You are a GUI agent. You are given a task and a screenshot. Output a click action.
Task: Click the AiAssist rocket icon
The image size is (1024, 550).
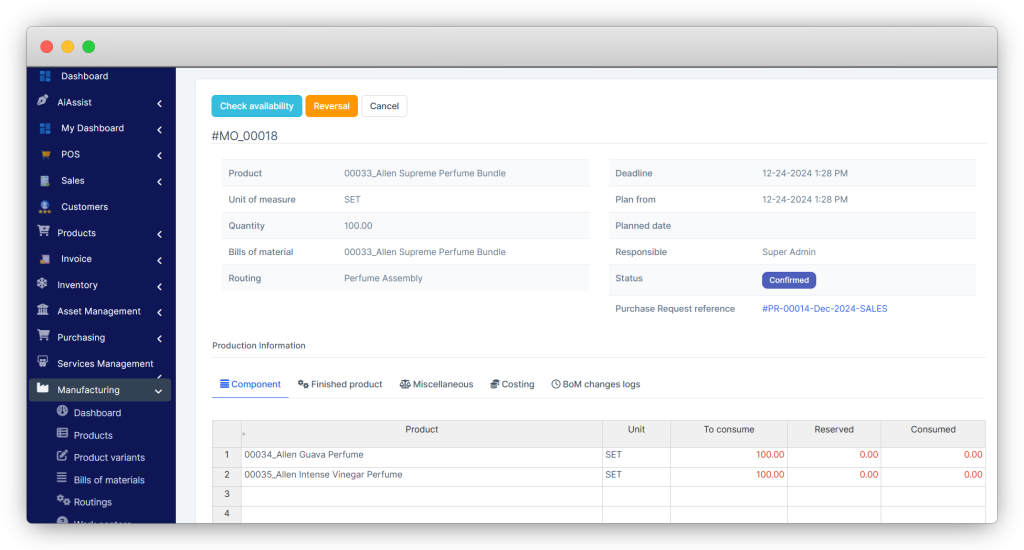point(43,102)
